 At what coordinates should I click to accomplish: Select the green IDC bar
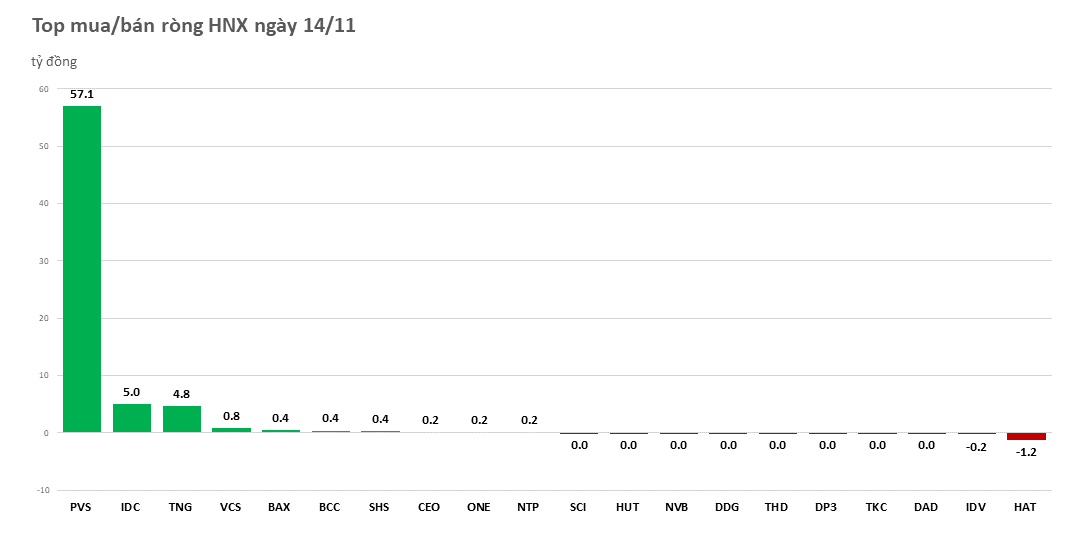click(x=131, y=418)
